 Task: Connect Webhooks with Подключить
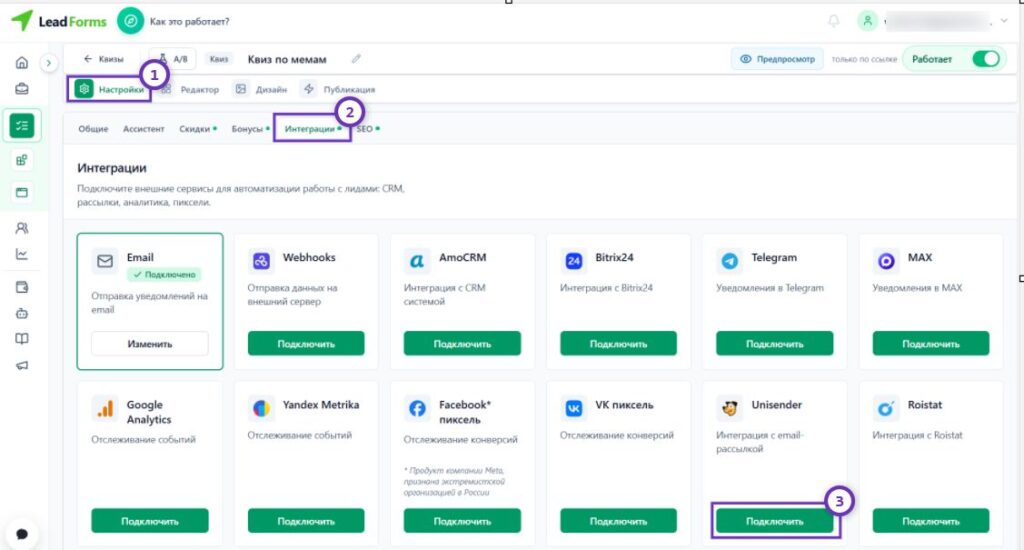click(x=306, y=344)
